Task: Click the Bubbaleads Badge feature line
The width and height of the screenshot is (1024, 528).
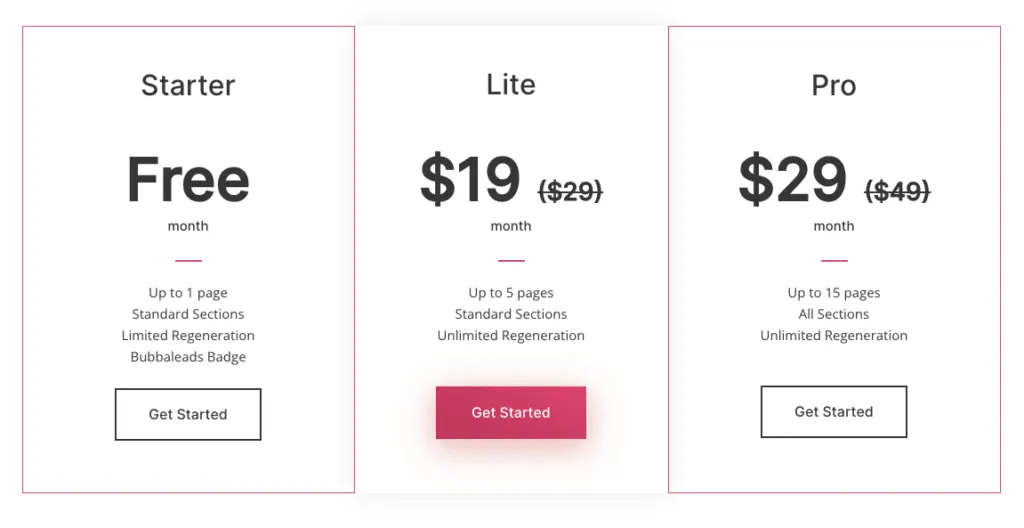Action: pyautogui.click(x=188, y=357)
